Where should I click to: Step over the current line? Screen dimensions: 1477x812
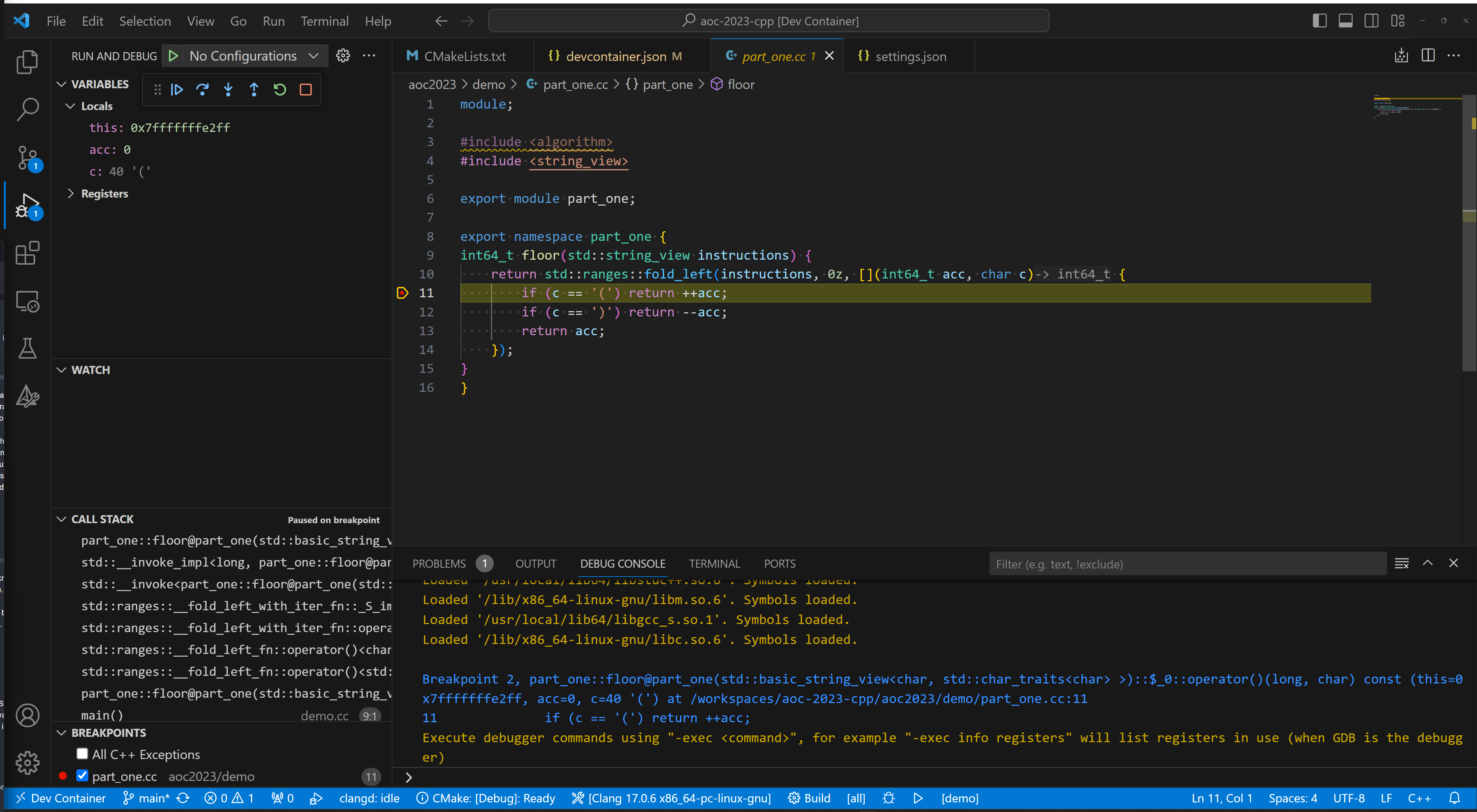[x=203, y=89]
